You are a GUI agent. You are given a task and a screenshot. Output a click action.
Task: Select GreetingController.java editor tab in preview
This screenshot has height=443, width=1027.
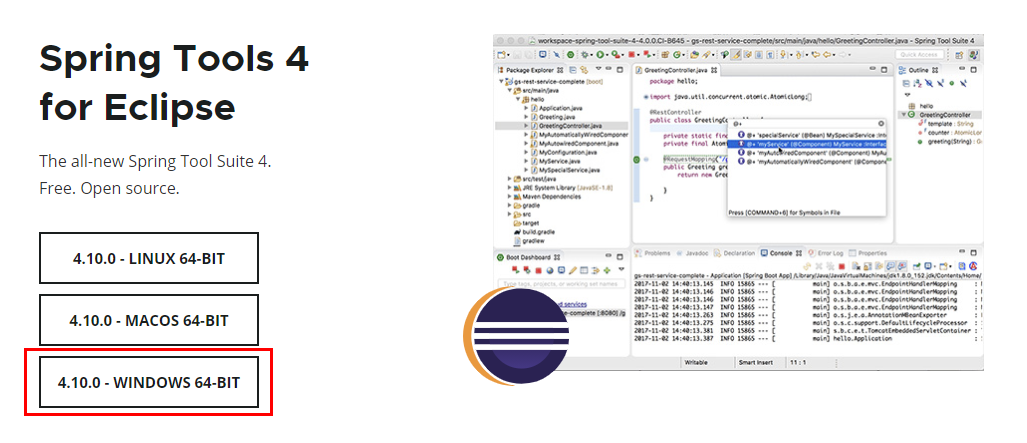click(x=677, y=70)
